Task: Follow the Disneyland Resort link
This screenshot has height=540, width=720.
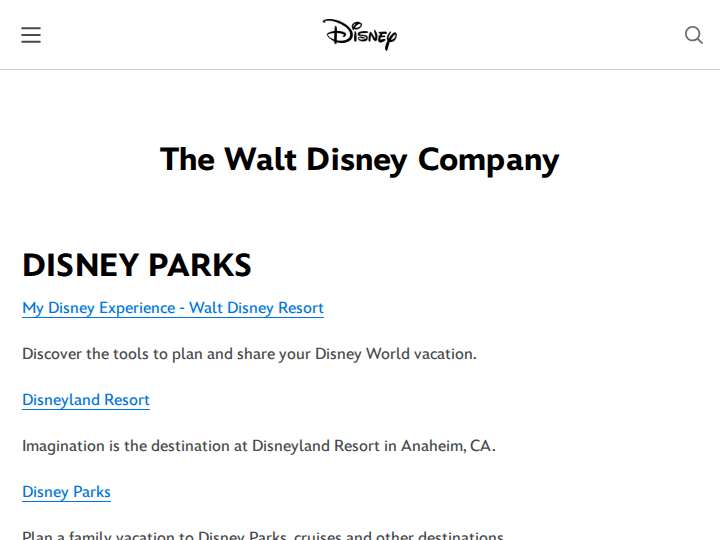Action: pos(86,400)
